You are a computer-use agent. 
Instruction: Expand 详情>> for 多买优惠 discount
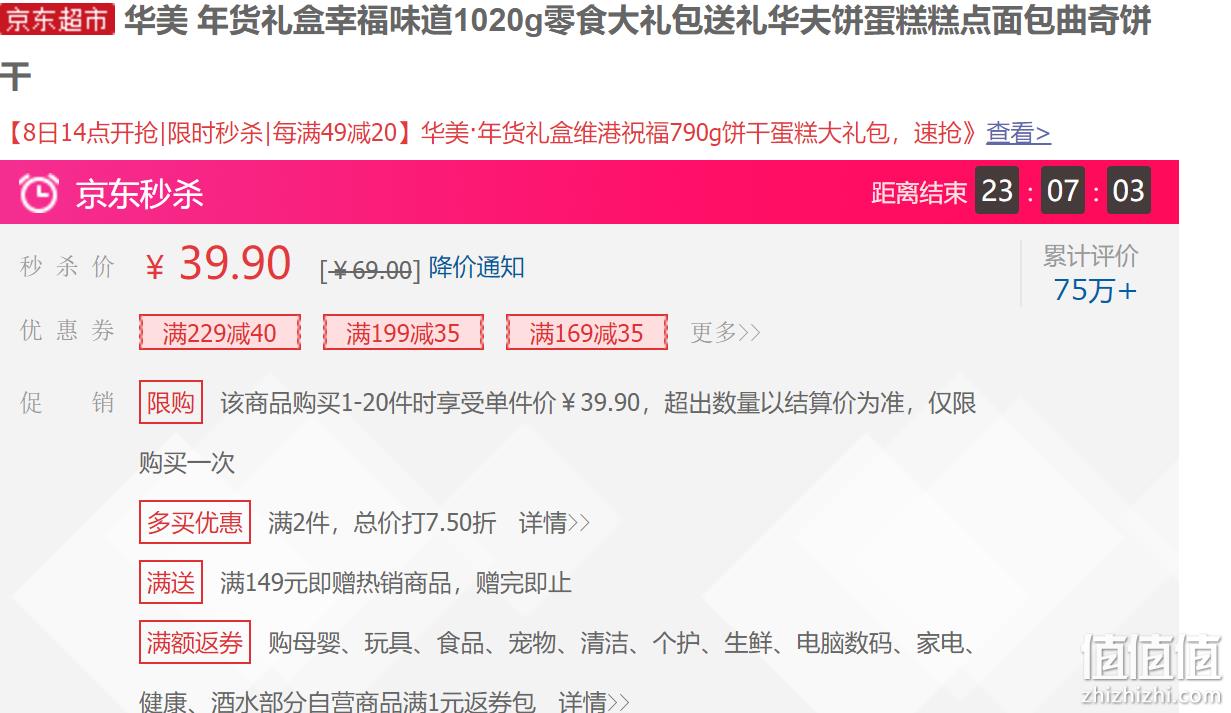tap(554, 523)
